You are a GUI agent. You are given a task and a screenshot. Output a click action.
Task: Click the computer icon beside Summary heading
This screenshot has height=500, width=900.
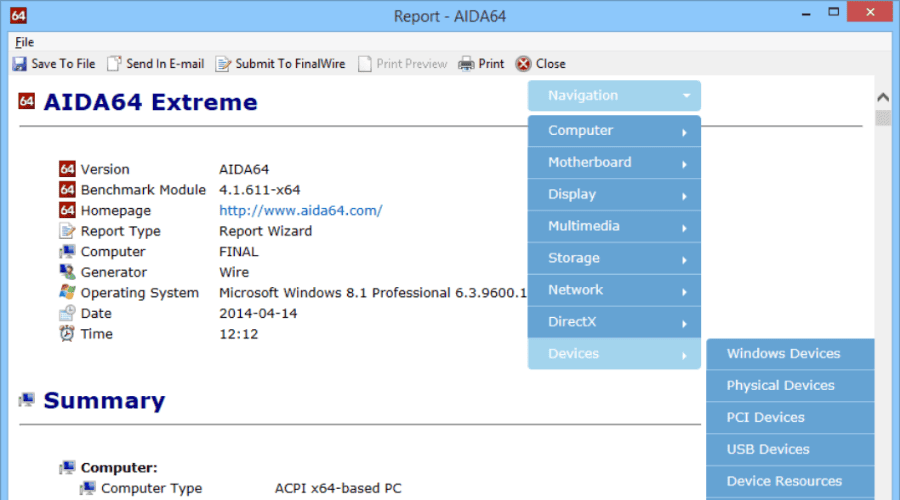tap(26, 400)
